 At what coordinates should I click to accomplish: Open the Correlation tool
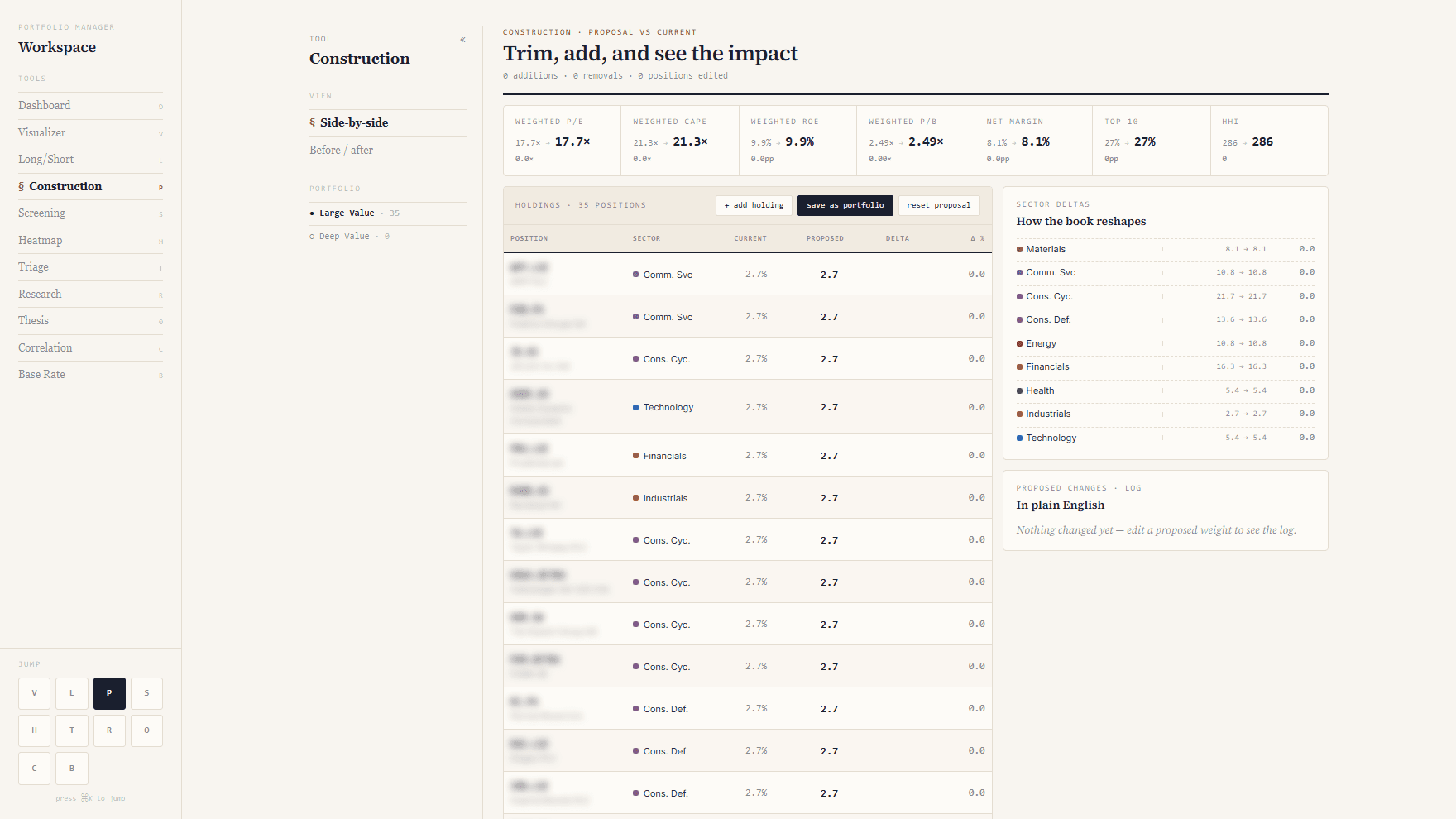click(90, 348)
